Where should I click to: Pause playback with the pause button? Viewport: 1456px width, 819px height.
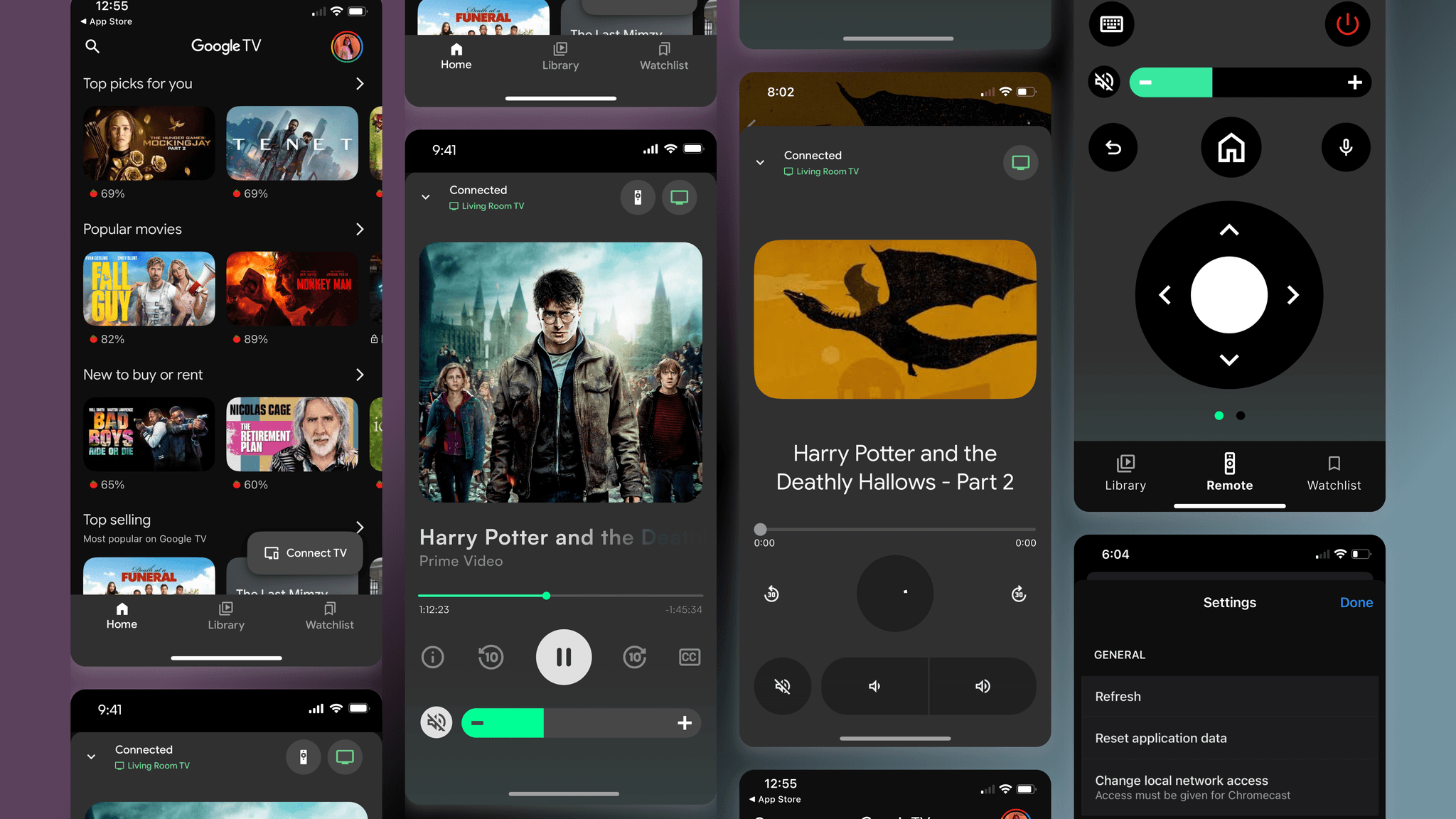563,657
